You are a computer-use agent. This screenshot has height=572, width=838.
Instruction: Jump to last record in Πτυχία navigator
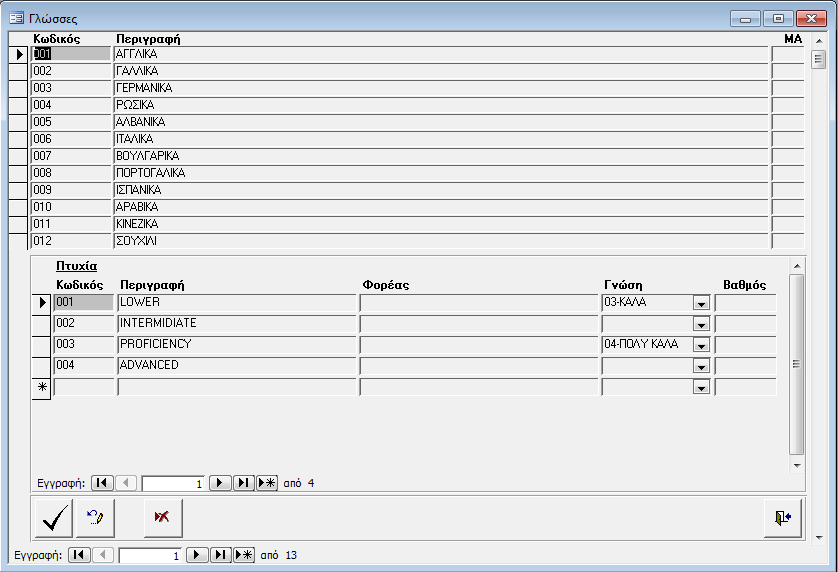(244, 483)
